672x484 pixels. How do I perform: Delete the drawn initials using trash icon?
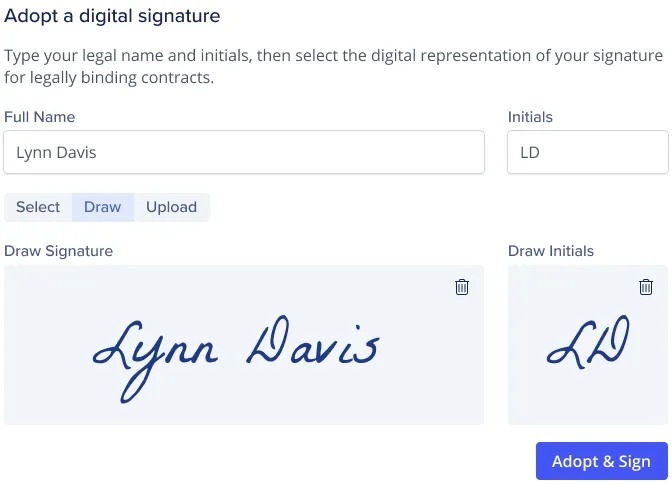646,287
